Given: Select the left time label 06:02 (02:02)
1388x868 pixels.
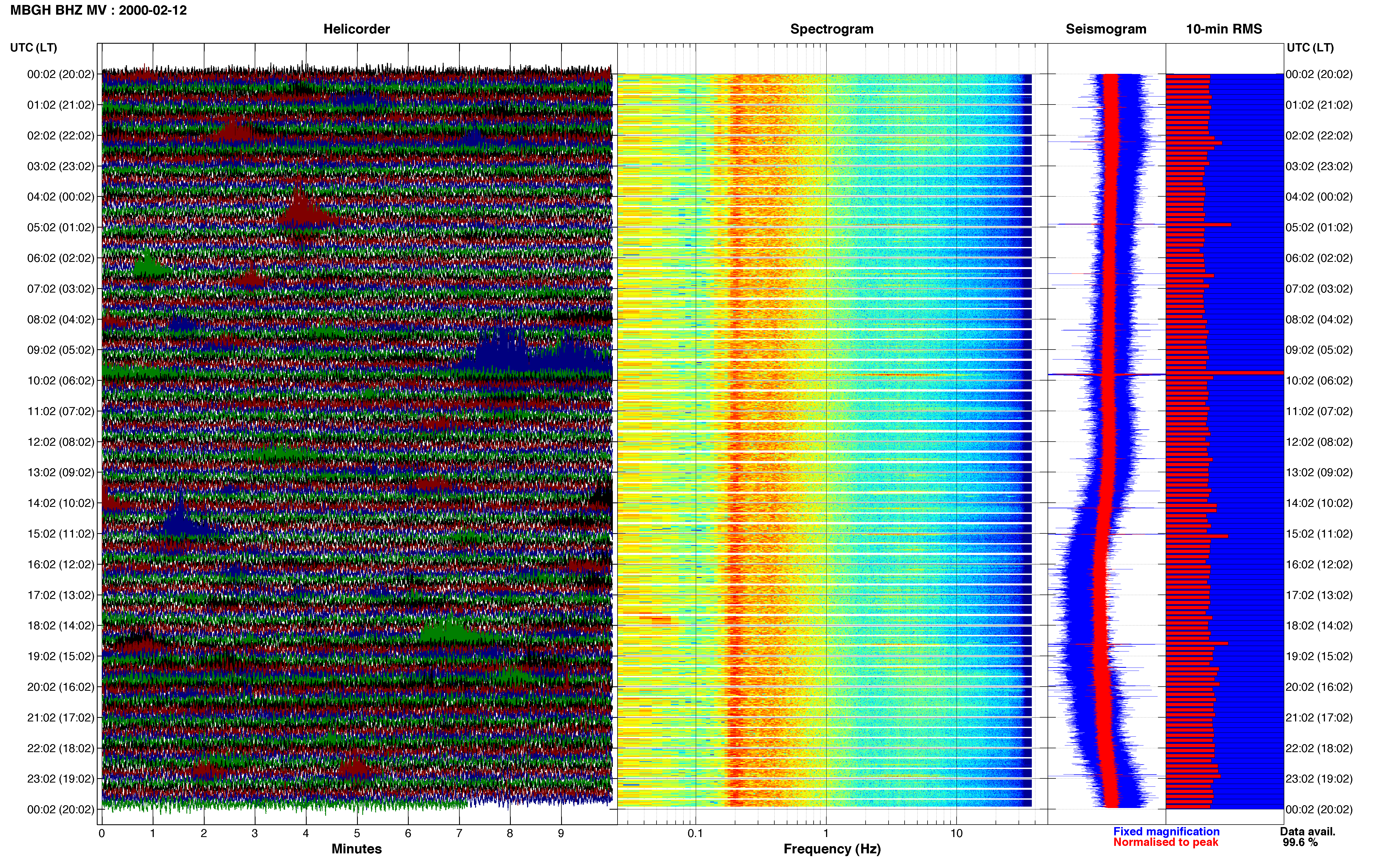Looking at the screenshot, I should coord(61,258).
